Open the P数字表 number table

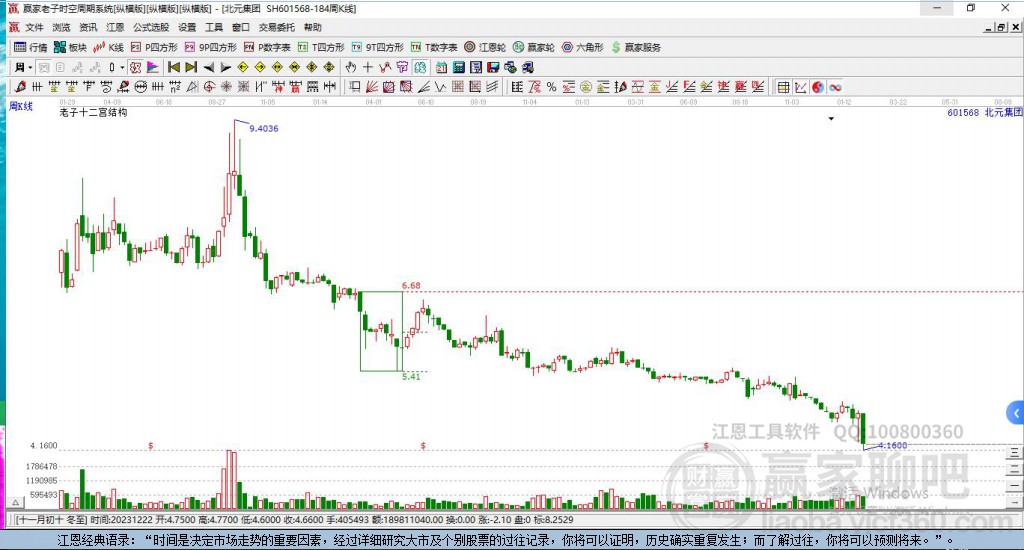click(267, 47)
